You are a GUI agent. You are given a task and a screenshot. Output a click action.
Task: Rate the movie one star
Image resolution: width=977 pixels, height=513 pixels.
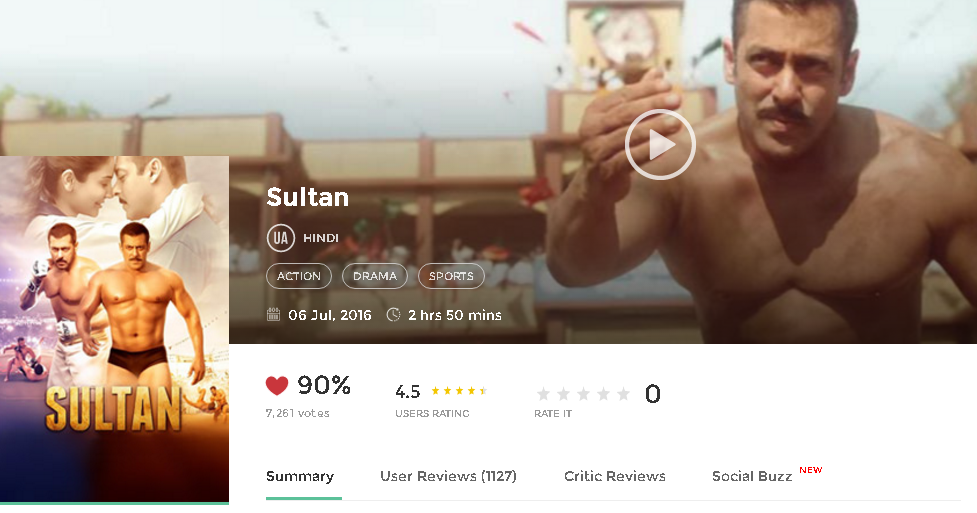click(x=544, y=394)
